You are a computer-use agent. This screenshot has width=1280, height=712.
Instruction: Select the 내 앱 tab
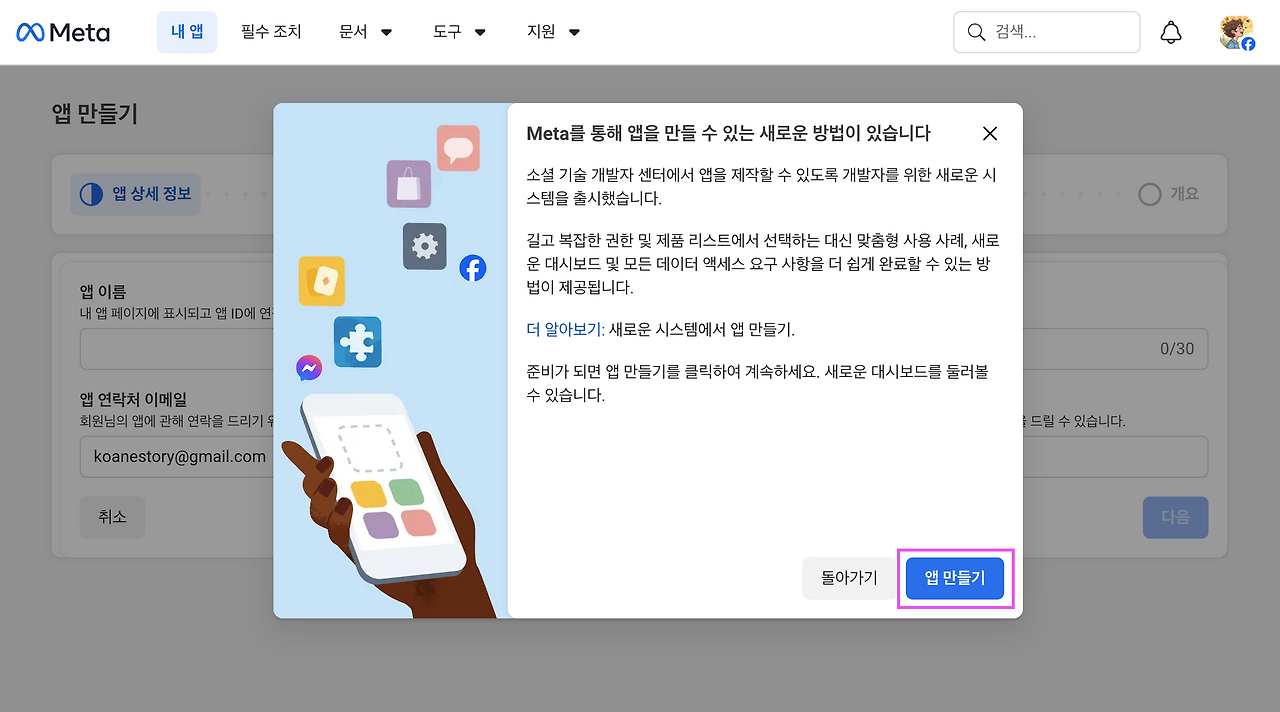tap(187, 32)
